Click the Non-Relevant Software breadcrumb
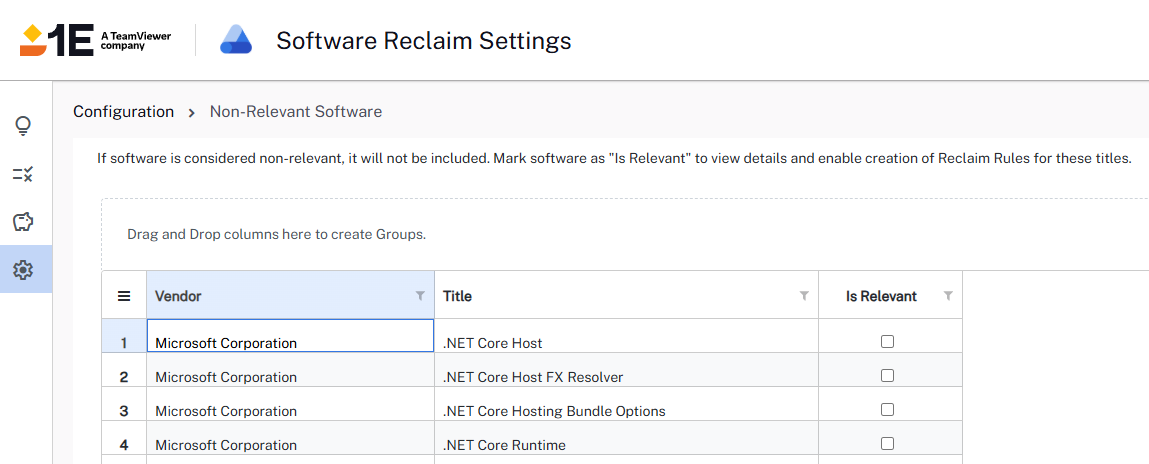Image resolution: width=1149 pixels, height=464 pixels. tap(295, 112)
